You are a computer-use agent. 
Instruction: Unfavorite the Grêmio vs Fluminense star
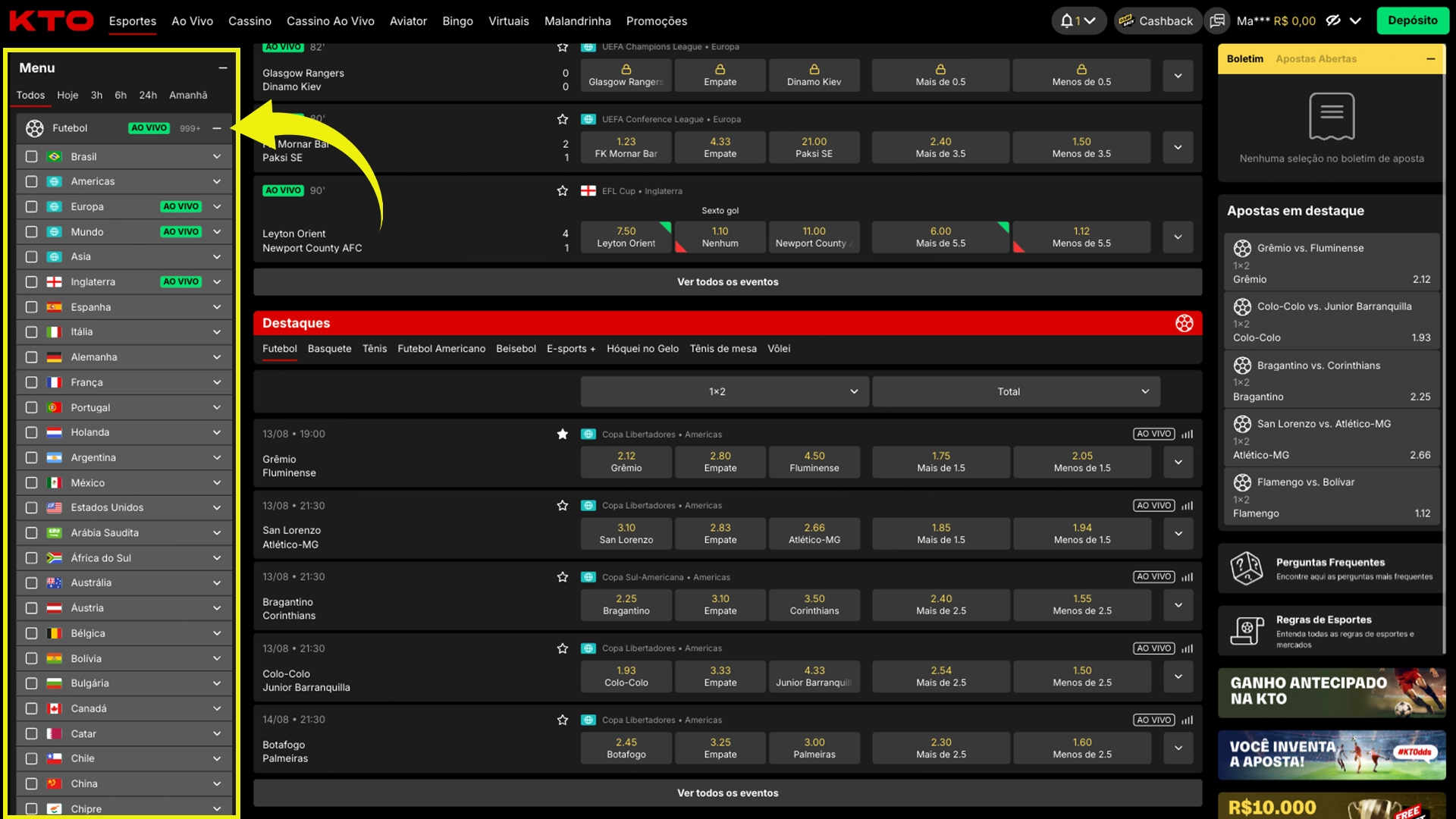click(x=563, y=434)
